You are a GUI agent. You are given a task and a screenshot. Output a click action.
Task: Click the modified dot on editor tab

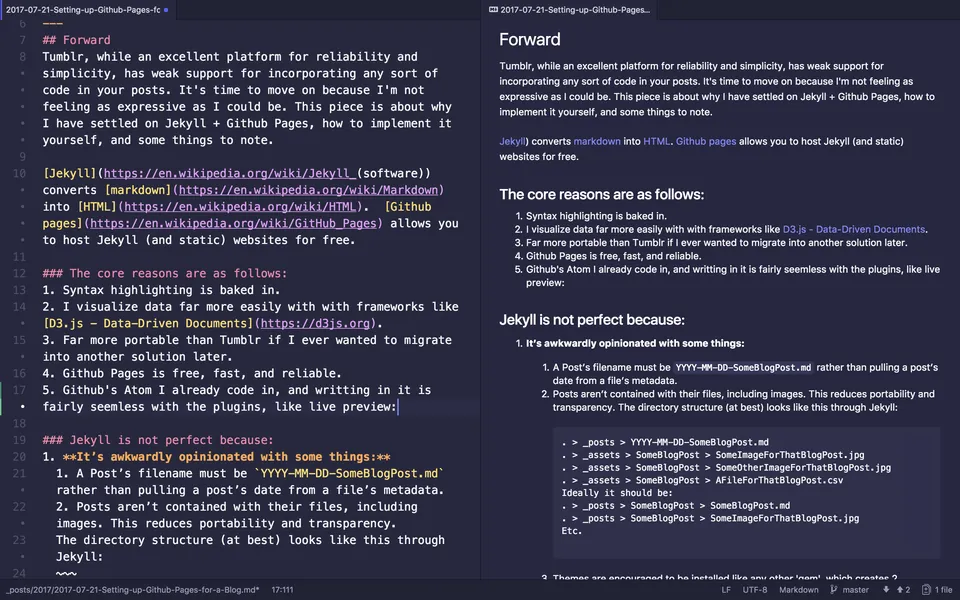coord(166,10)
